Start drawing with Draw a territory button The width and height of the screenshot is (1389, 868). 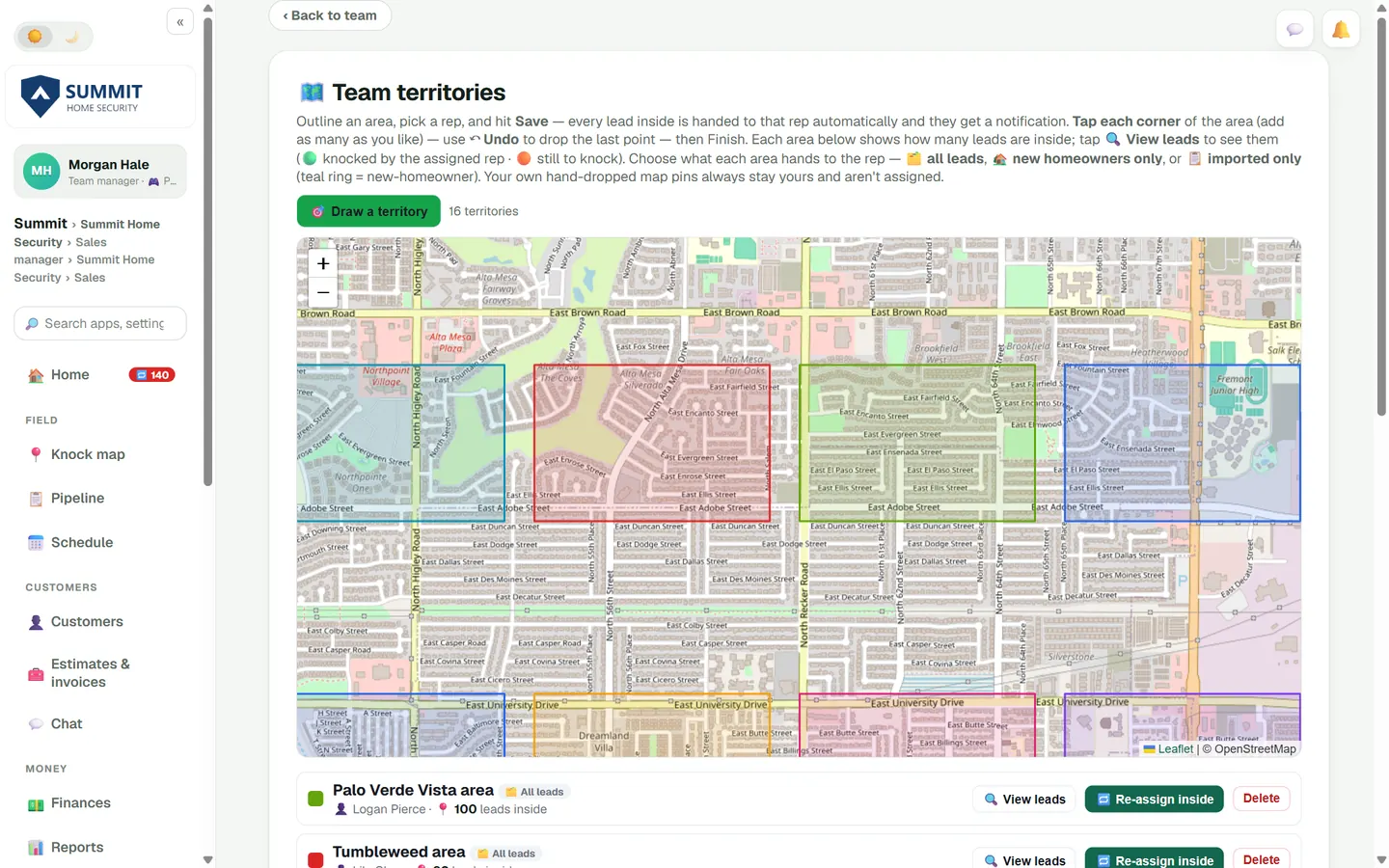coord(368,211)
